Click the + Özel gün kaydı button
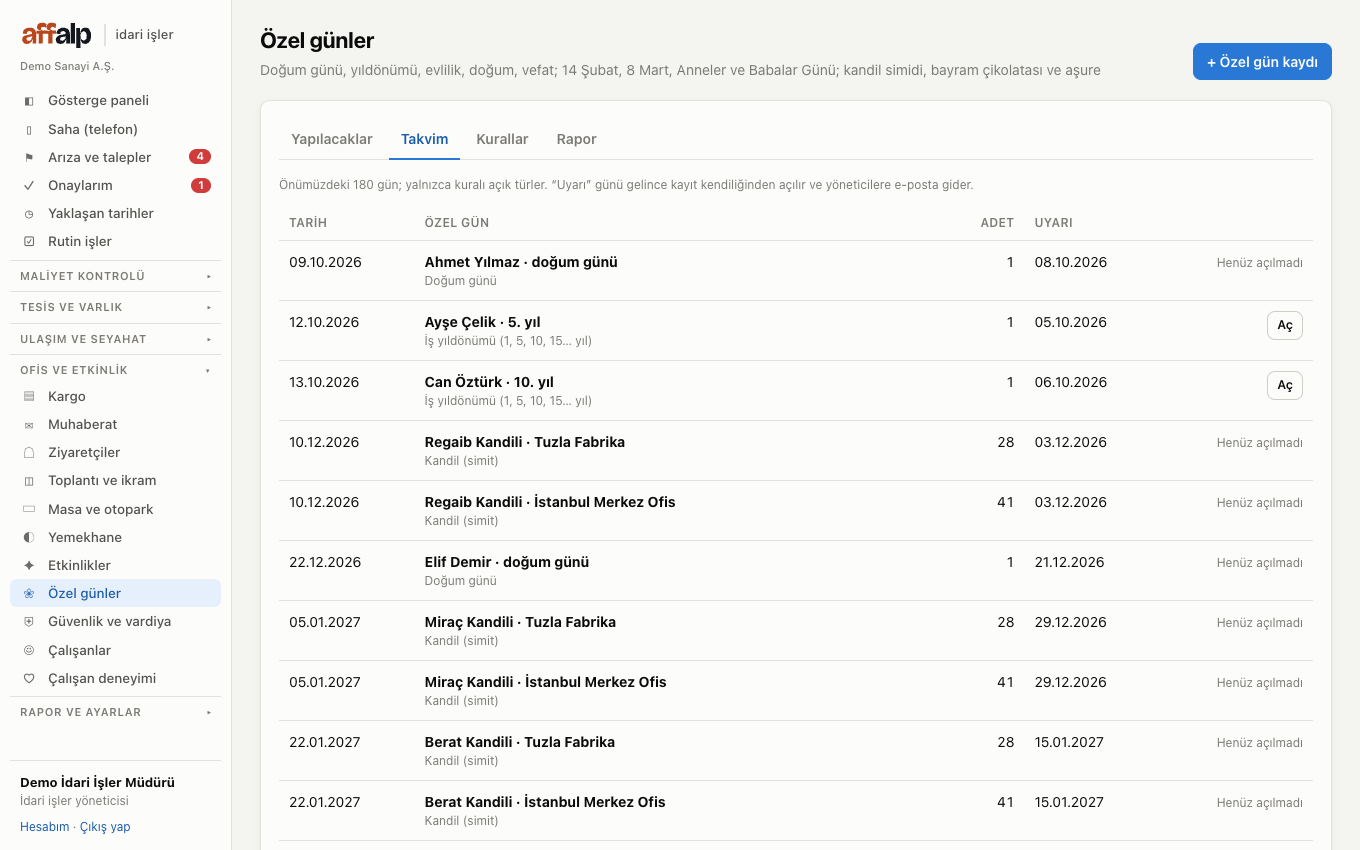The width and height of the screenshot is (1360, 850). coord(1262,62)
